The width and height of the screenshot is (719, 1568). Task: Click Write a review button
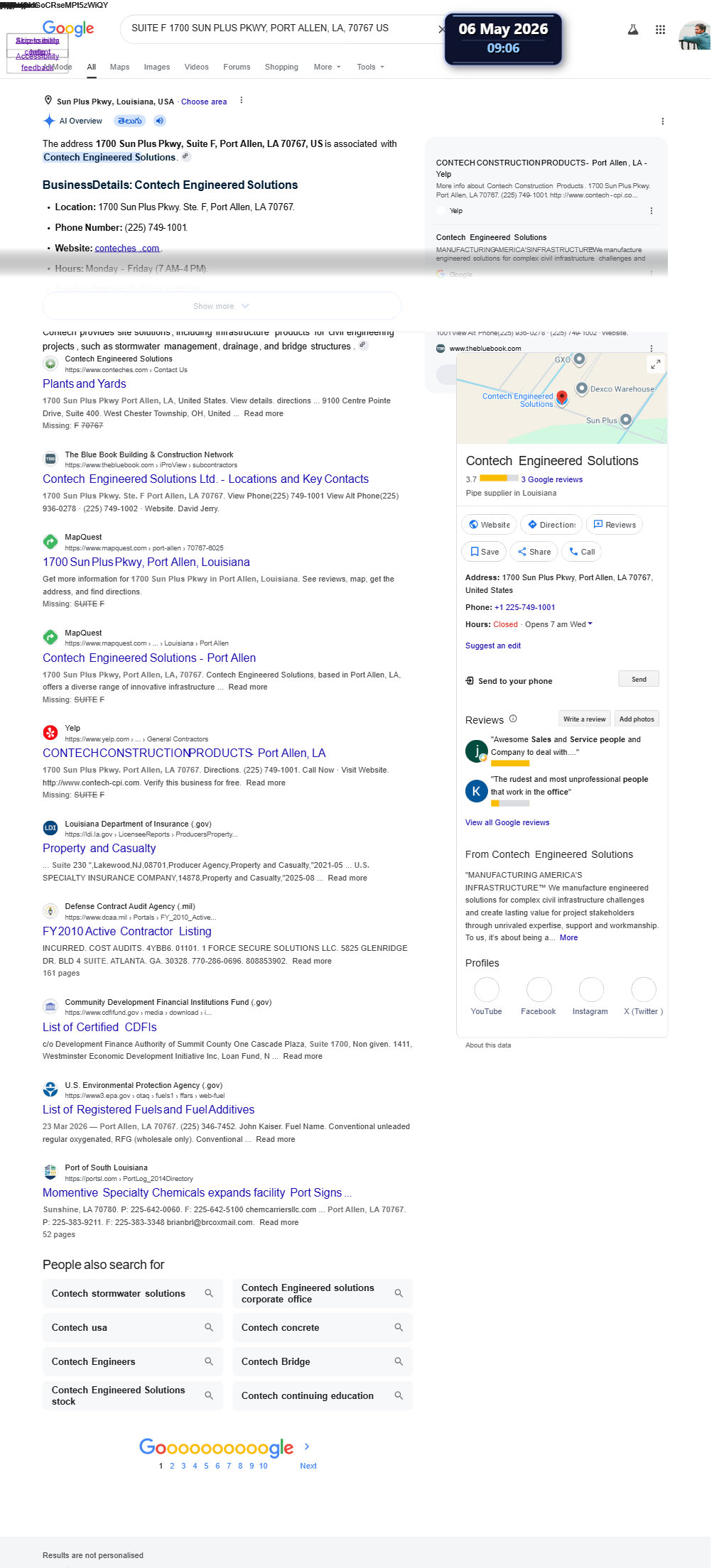pos(584,719)
